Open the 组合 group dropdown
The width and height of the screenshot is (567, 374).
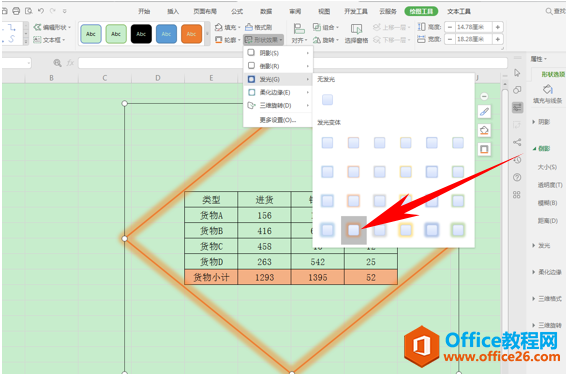(326, 27)
